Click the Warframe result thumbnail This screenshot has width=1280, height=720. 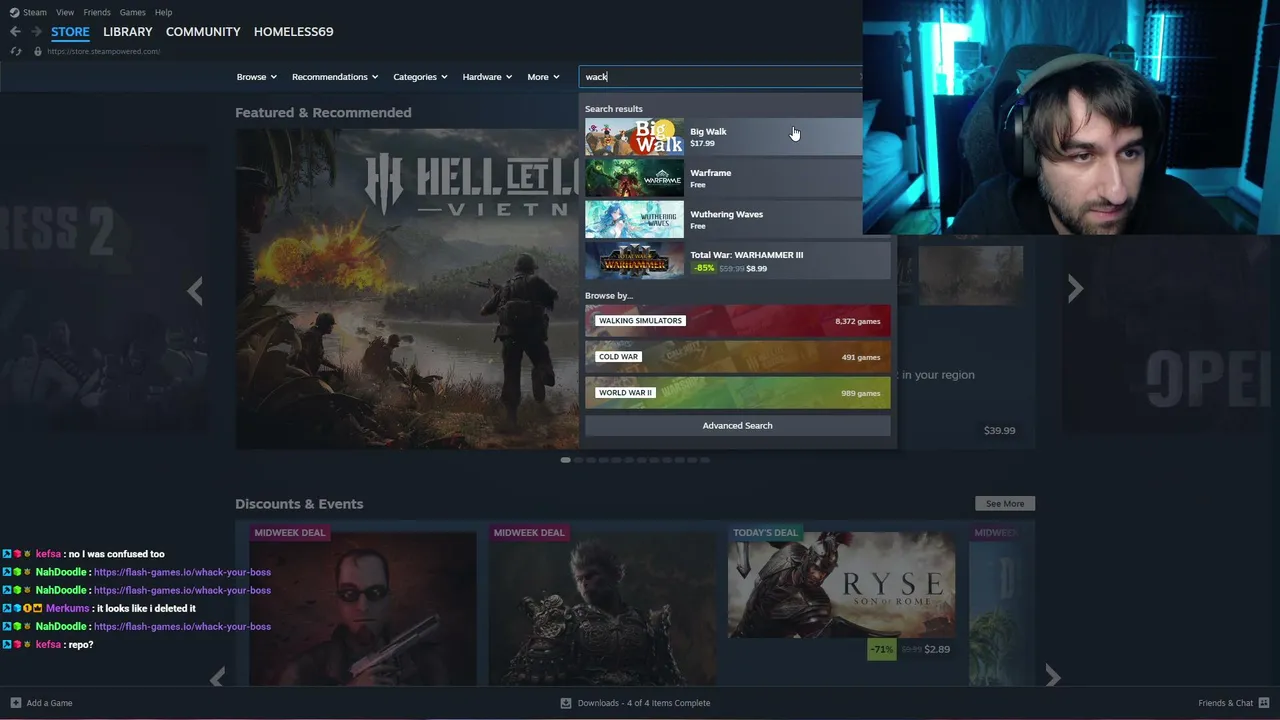coord(634,178)
